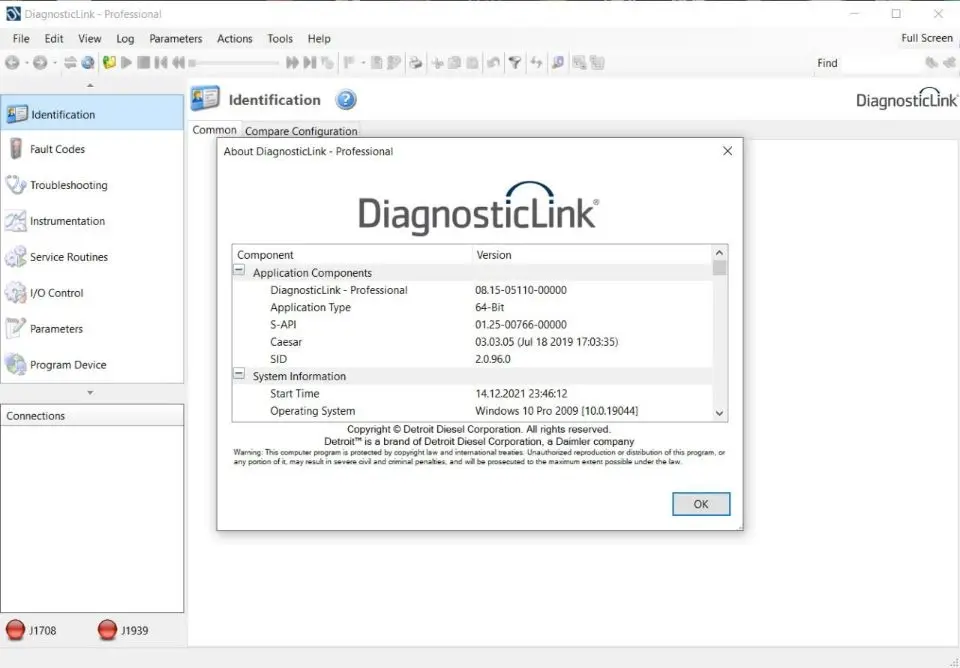Open Troubleshooting in the sidebar
960x668 pixels.
(x=92, y=185)
